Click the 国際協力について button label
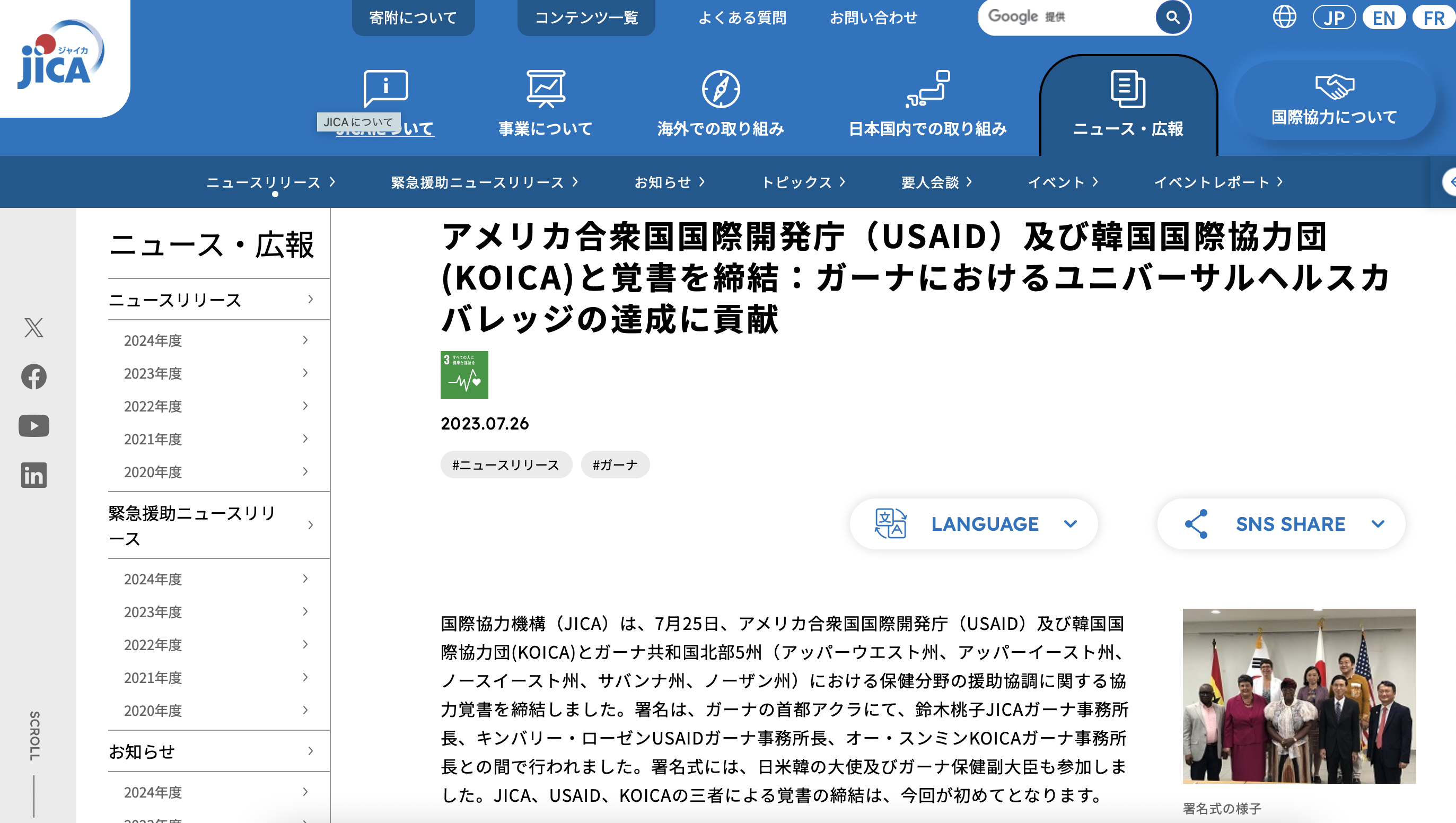Viewport: 1456px width, 823px height. (1335, 117)
